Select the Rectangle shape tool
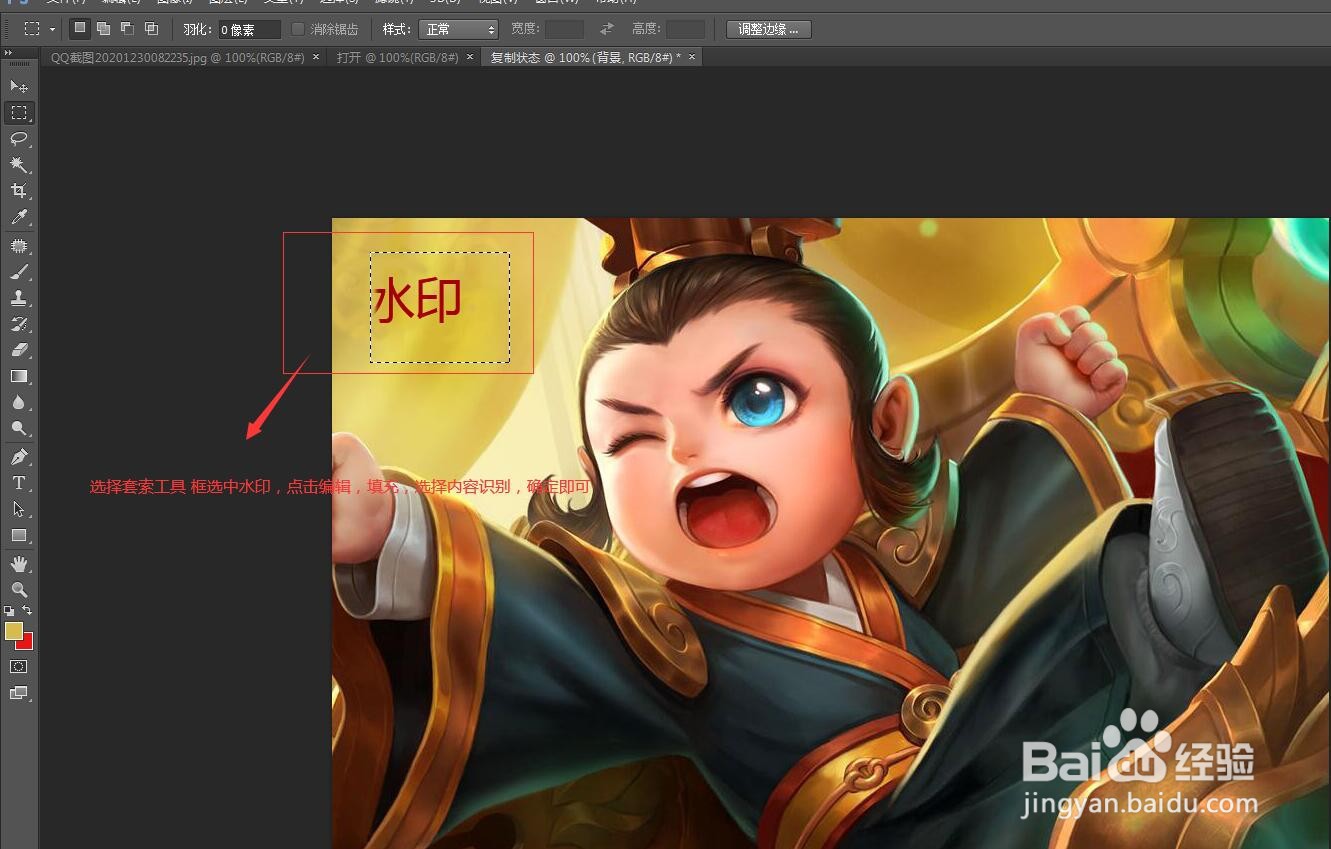The image size is (1331, 849). pyautogui.click(x=19, y=535)
